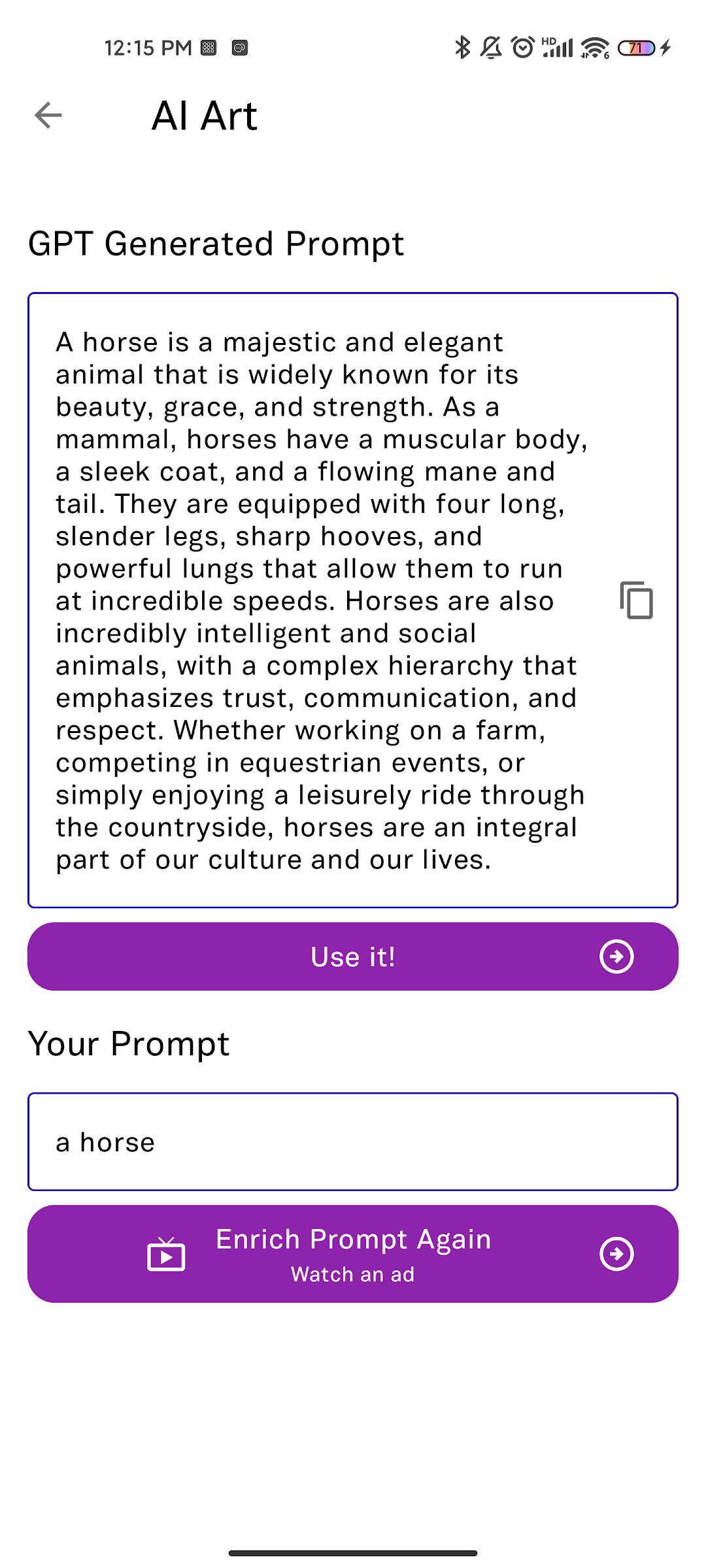Tap the cellular signal bars icon
The image size is (706, 1568).
(x=558, y=47)
